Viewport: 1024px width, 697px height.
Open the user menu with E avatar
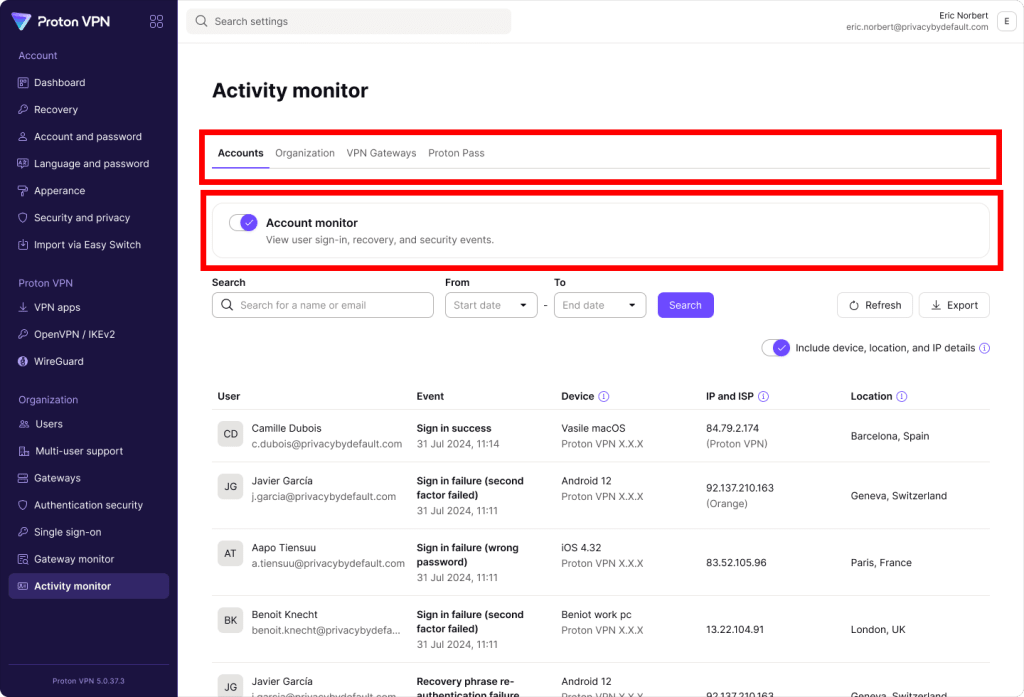pos(1006,22)
